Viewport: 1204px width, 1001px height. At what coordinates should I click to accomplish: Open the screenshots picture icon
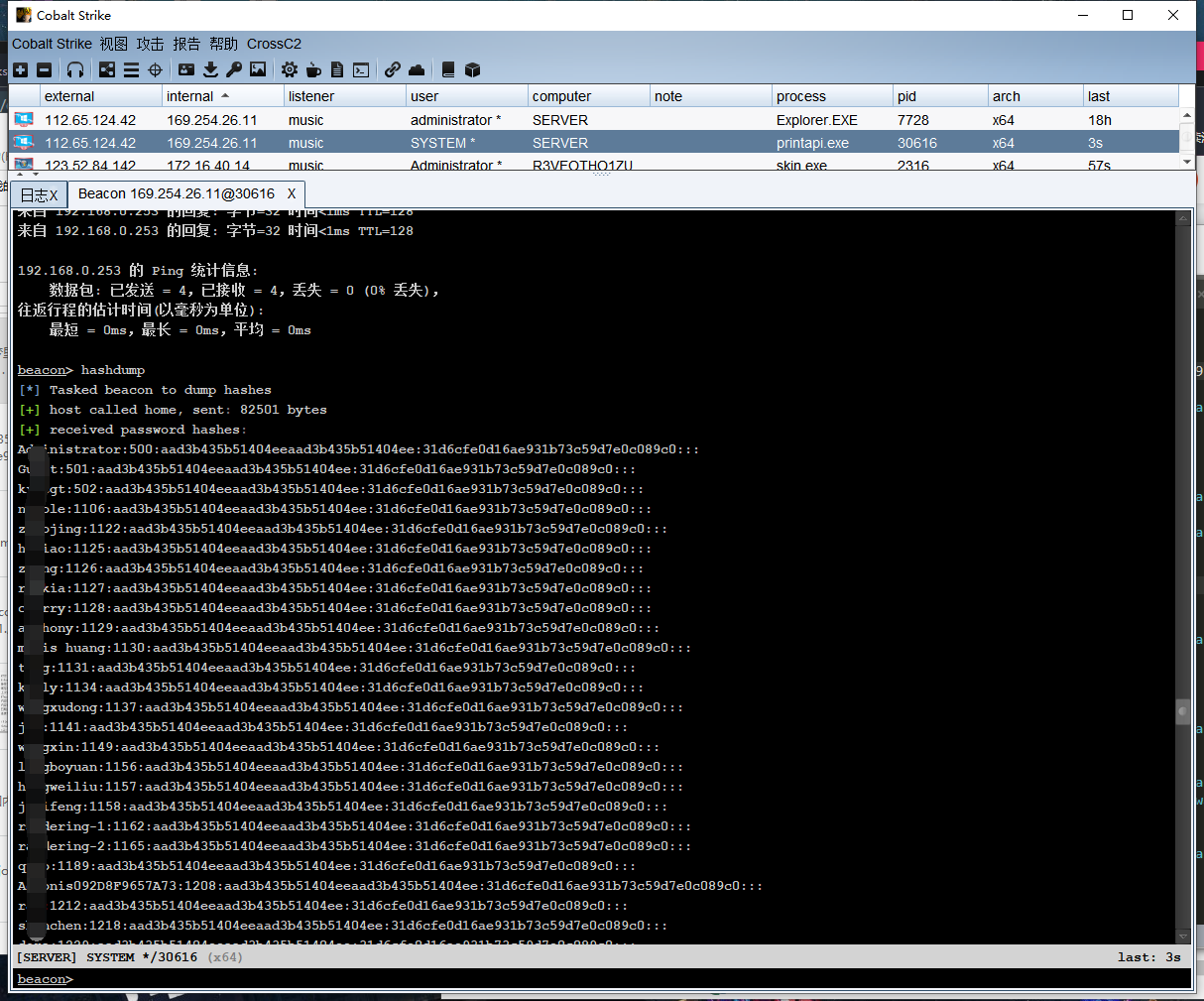[x=258, y=69]
